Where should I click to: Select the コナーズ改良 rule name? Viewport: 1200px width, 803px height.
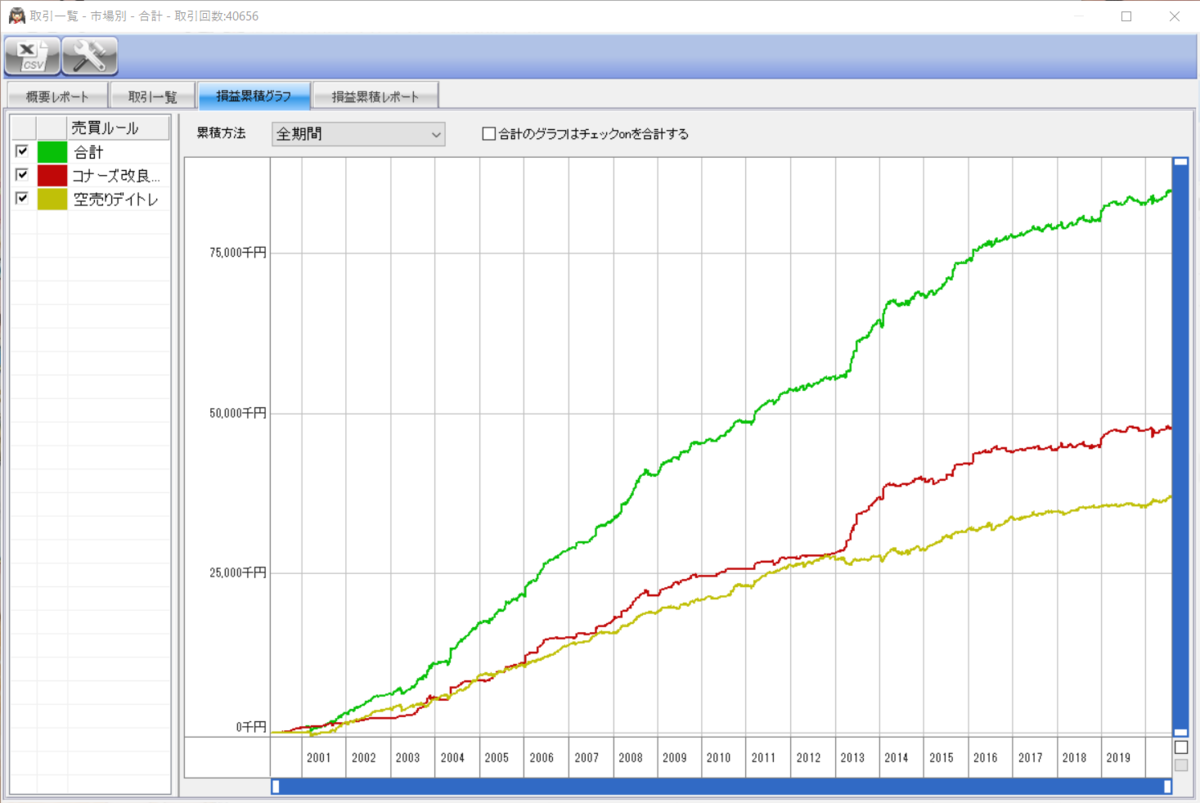115,176
